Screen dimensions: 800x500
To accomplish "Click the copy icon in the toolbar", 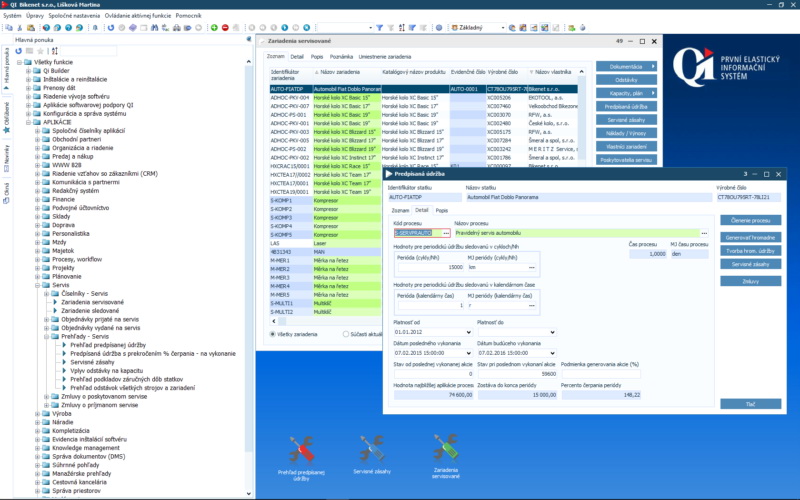I will [9, 28].
